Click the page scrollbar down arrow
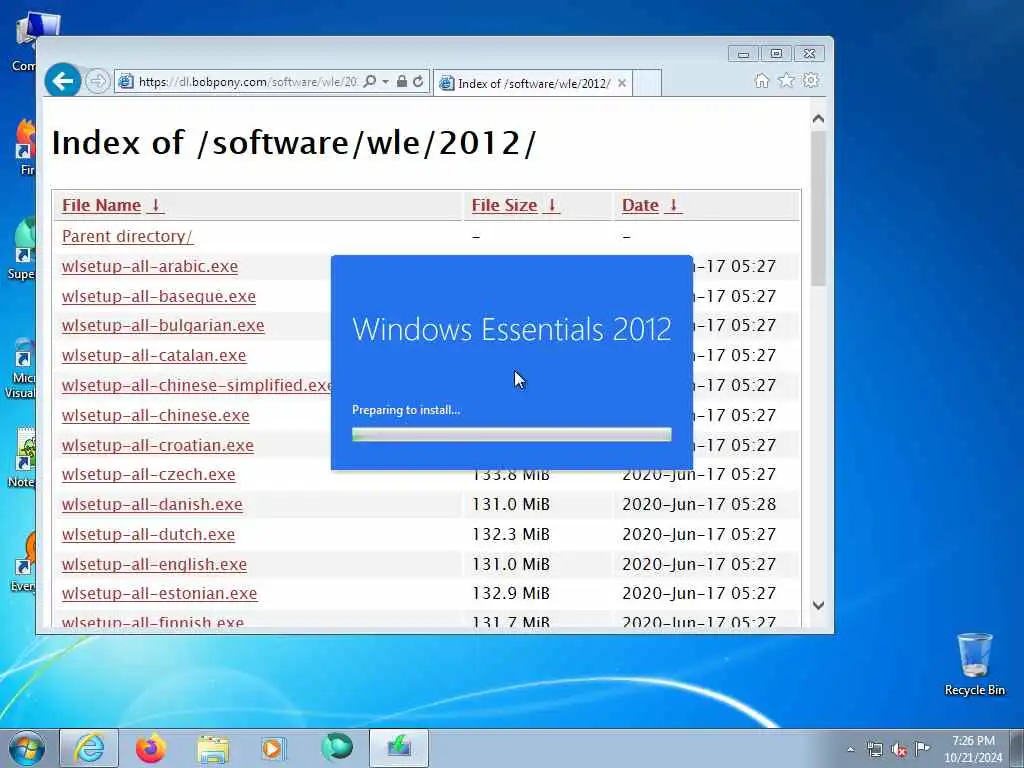 (x=818, y=605)
